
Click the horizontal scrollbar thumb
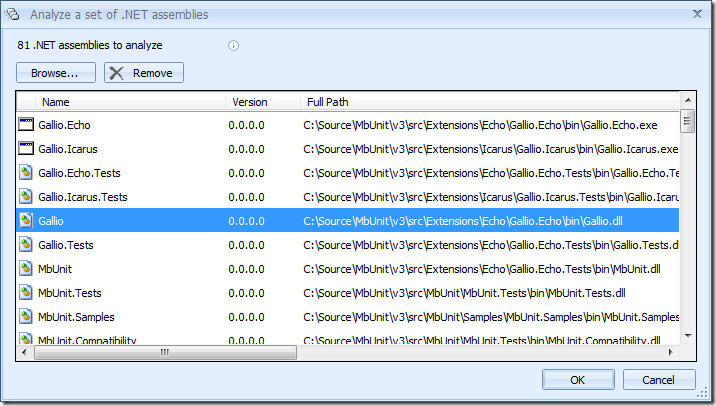point(165,352)
